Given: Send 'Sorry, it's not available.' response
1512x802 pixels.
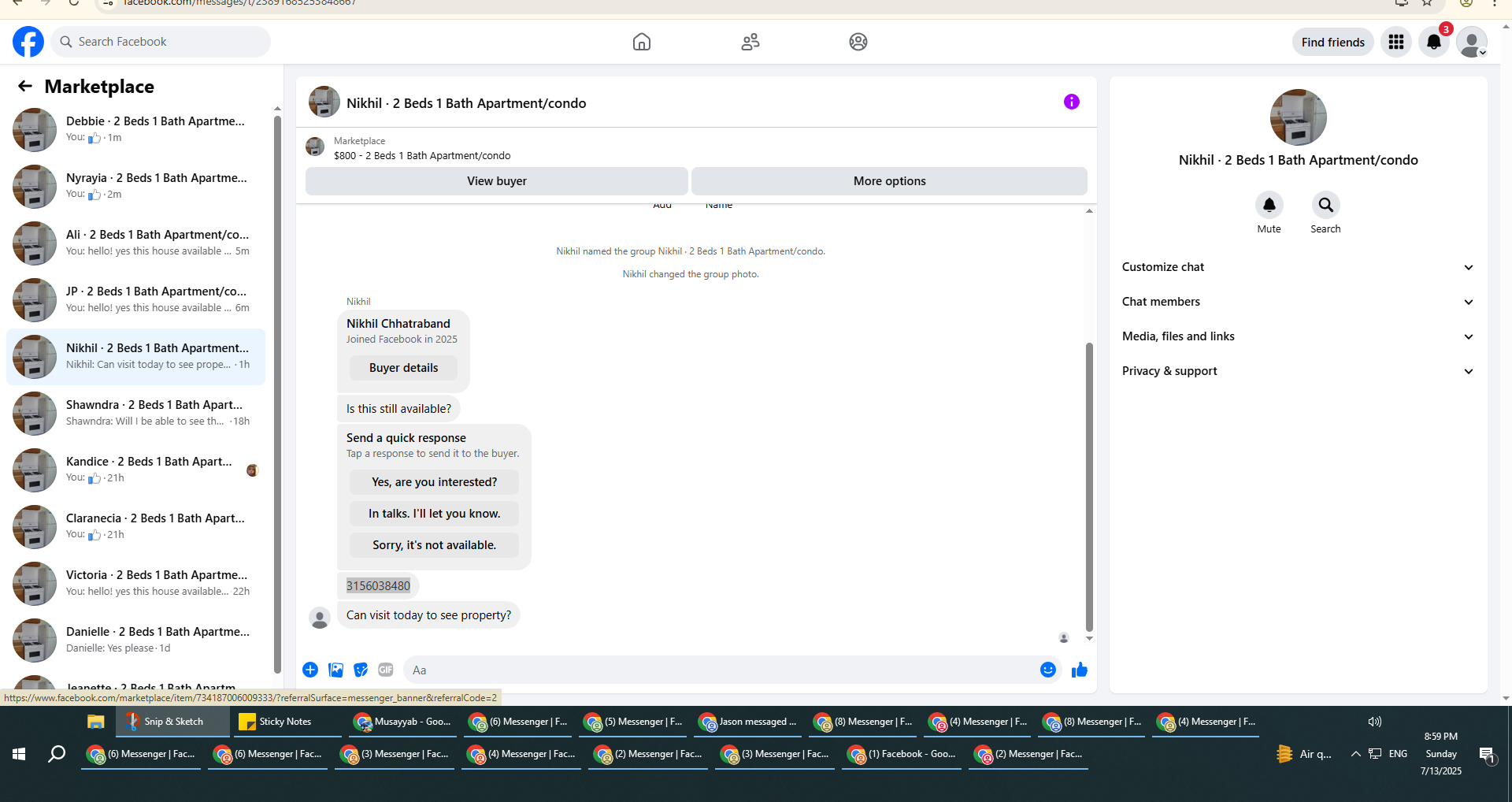Looking at the screenshot, I should click(x=435, y=545).
